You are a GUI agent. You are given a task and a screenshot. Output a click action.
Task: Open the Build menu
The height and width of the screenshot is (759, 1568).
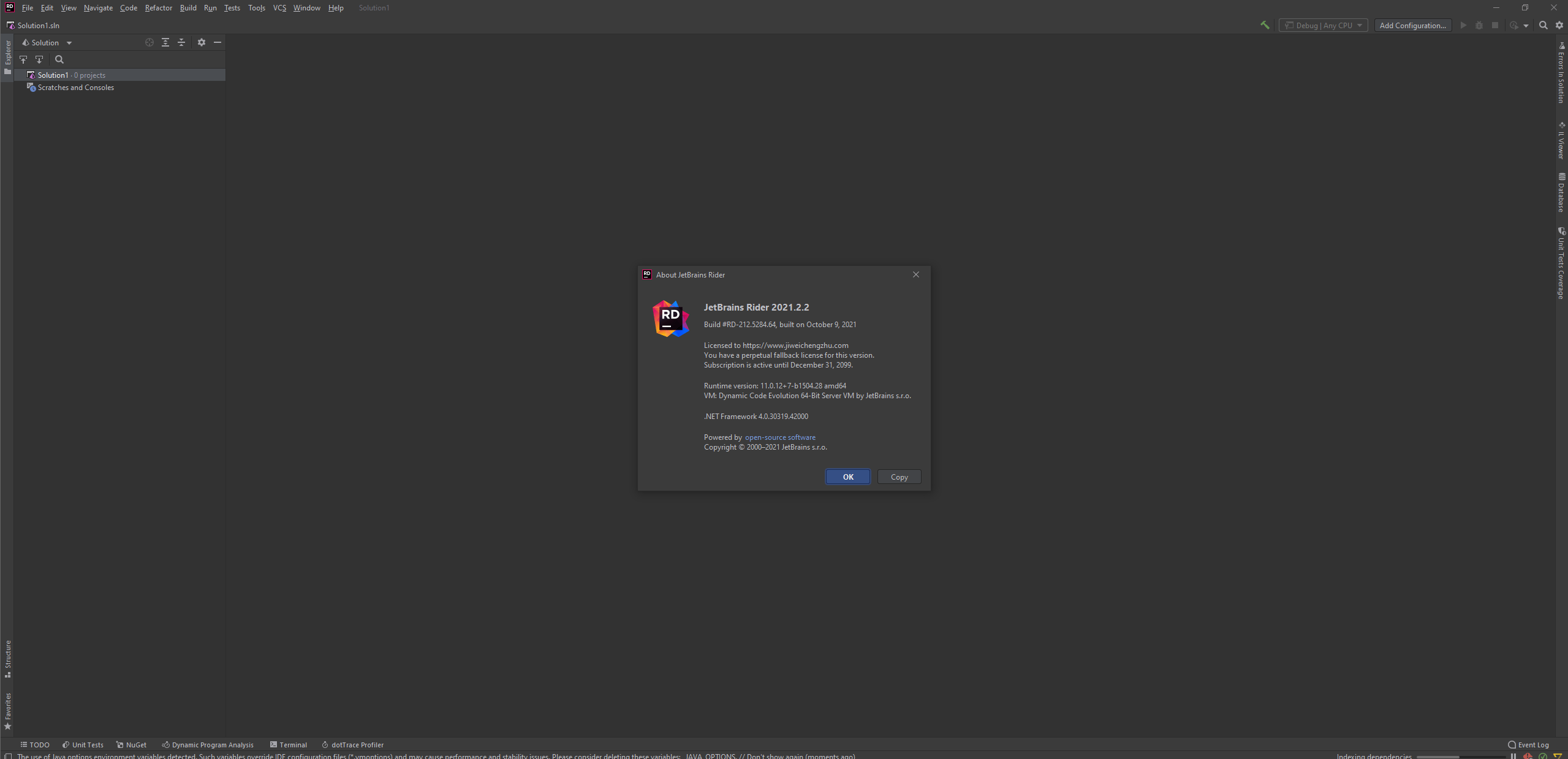click(x=188, y=8)
